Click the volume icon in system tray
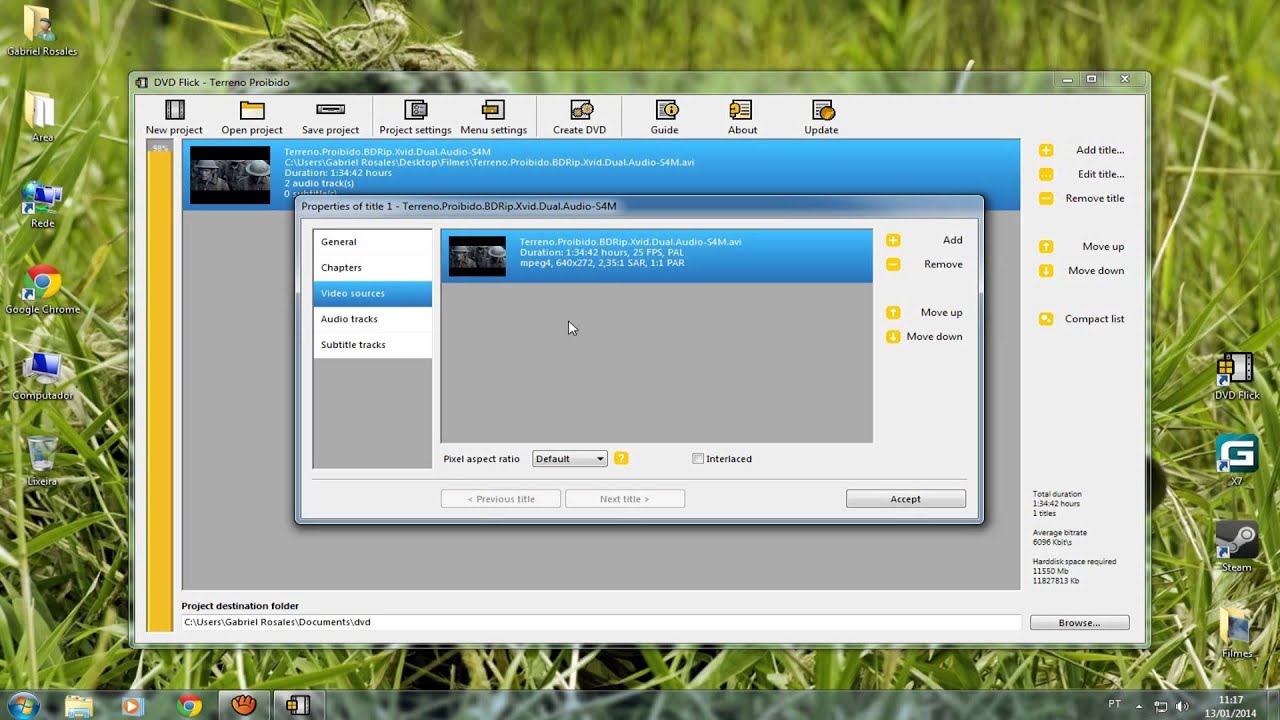 (1181, 706)
